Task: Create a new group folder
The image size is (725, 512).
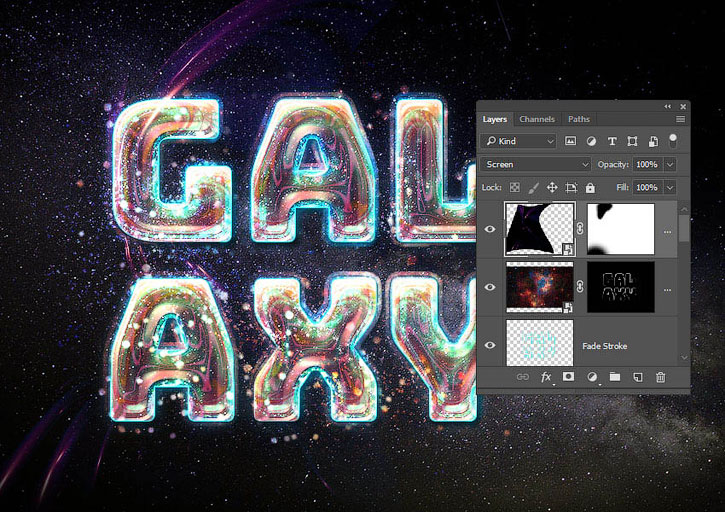Action: click(x=614, y=377)
